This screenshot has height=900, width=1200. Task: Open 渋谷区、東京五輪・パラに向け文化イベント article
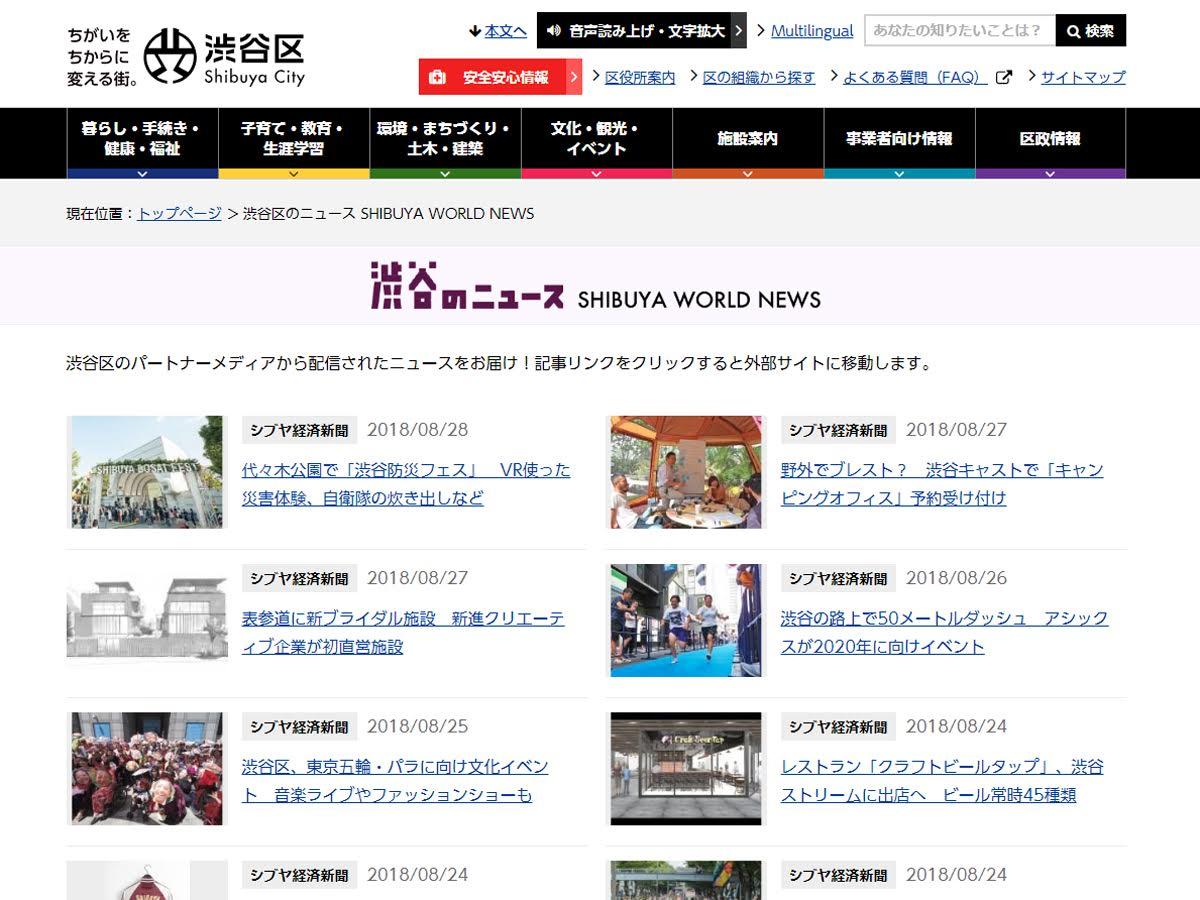395,781
